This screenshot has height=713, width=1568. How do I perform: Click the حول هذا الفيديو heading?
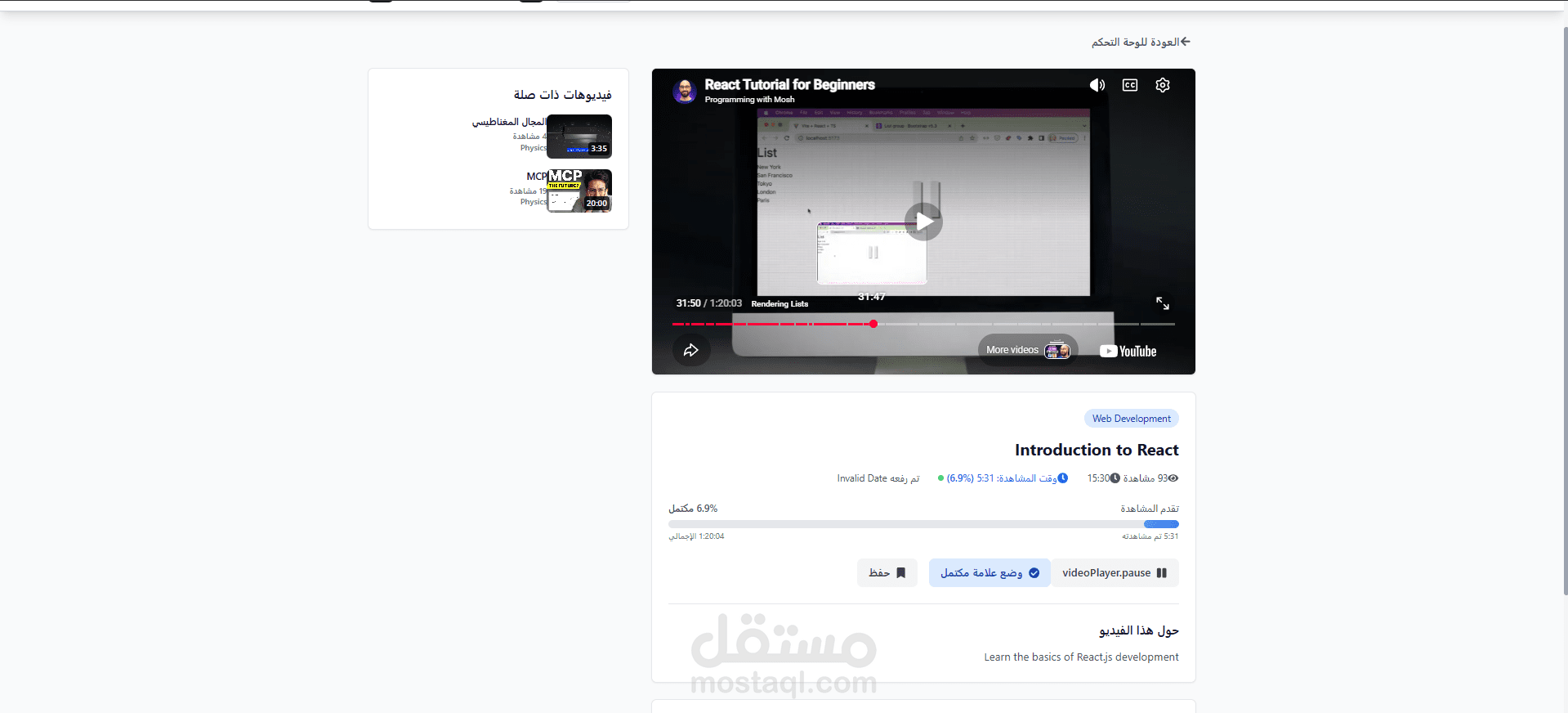point(1138,630)
